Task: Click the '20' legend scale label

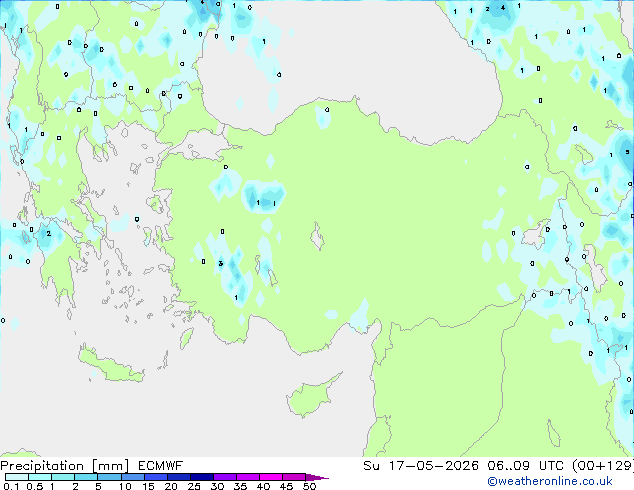Action: [171, 486]
